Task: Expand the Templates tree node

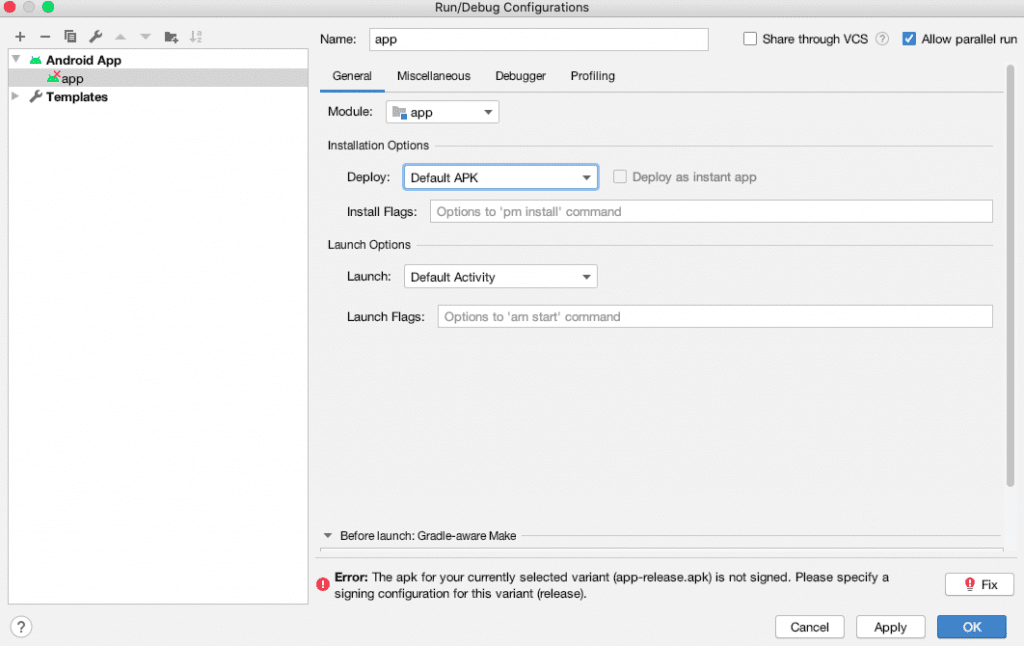Action: 15,97
